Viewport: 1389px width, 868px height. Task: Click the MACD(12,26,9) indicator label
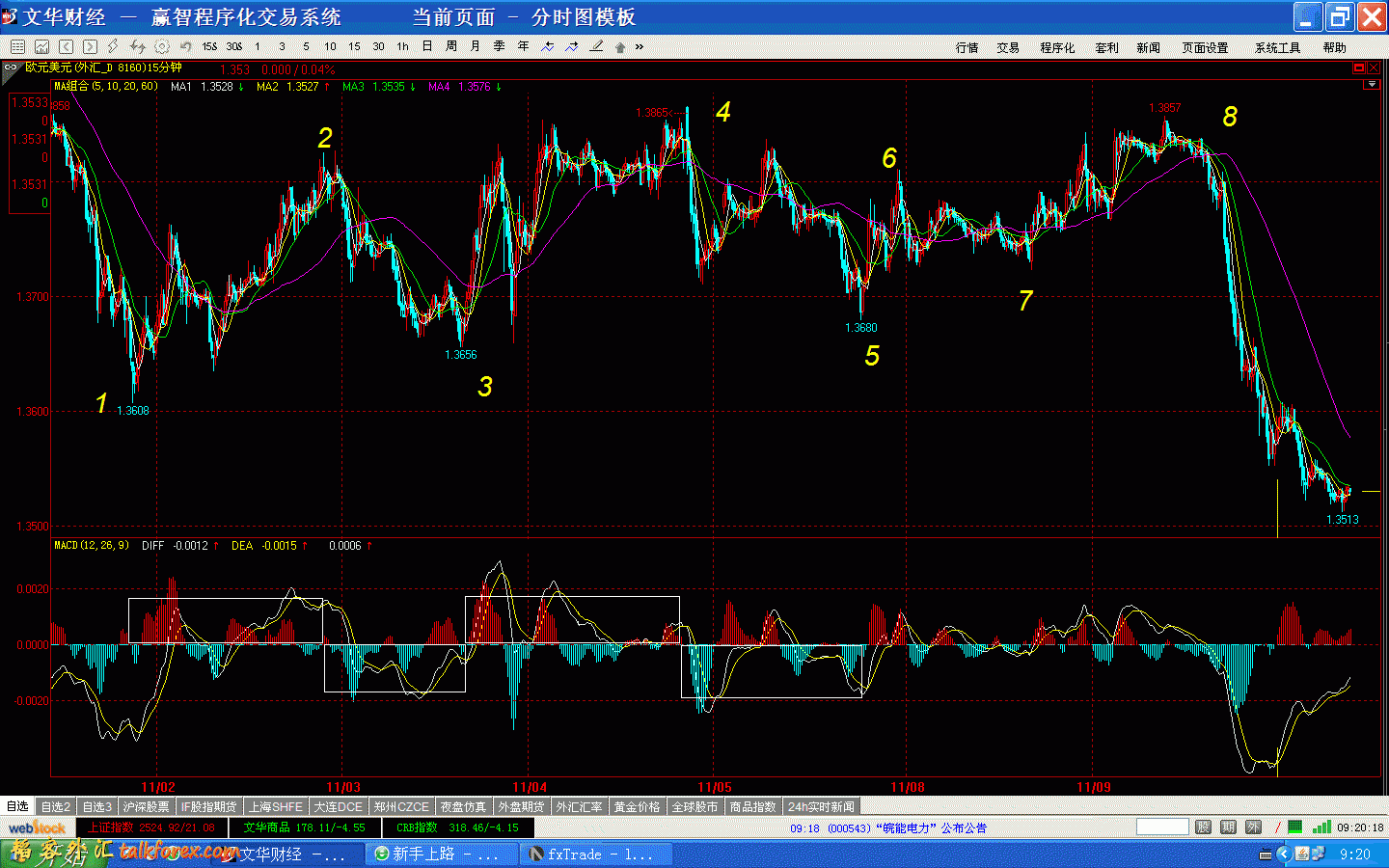click(92, 546)
